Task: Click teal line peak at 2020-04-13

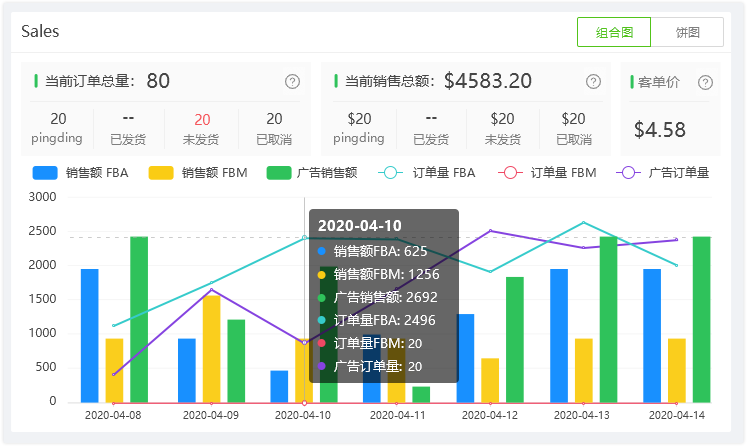Action: (x=583, y=223)
